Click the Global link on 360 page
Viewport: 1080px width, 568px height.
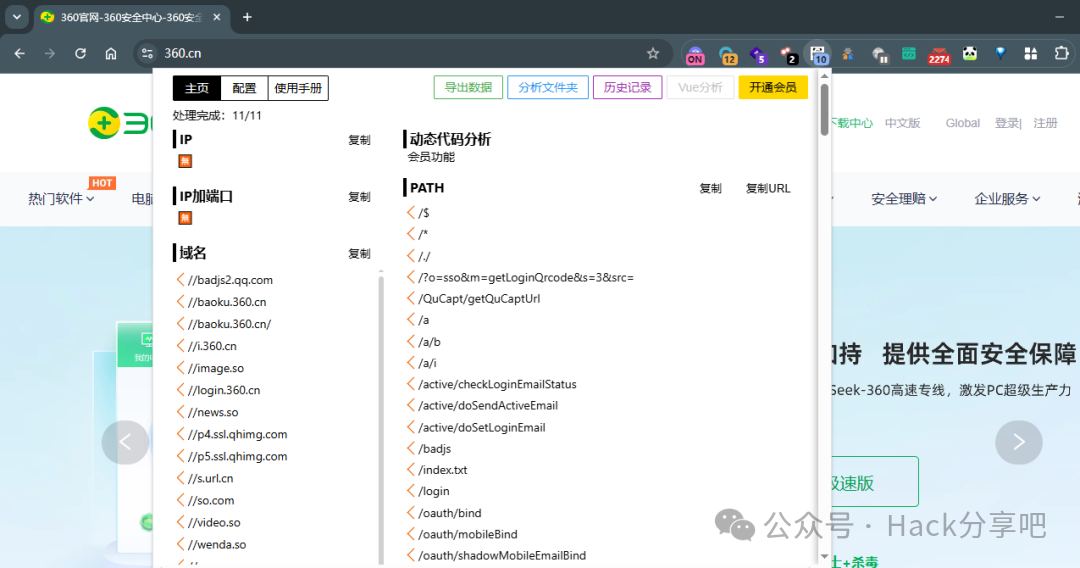click(x=962, y=123)
